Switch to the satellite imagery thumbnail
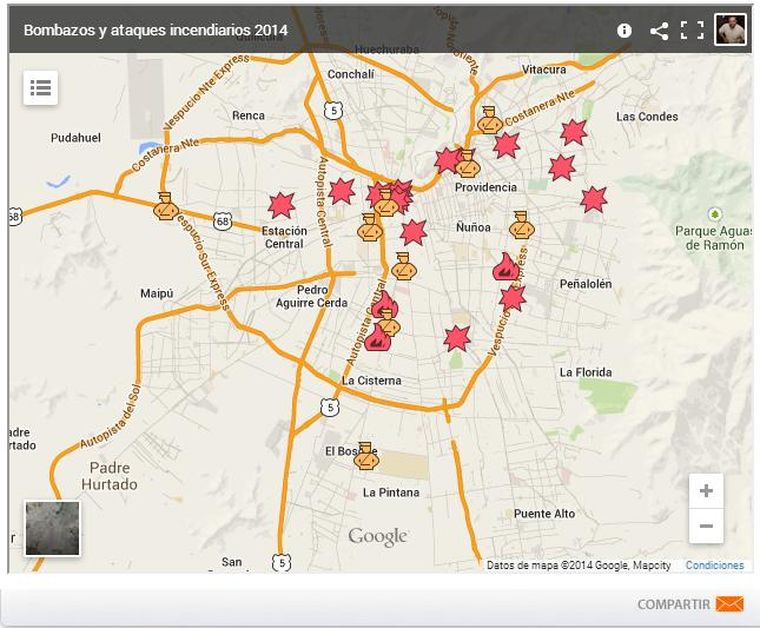 point(52,528)
